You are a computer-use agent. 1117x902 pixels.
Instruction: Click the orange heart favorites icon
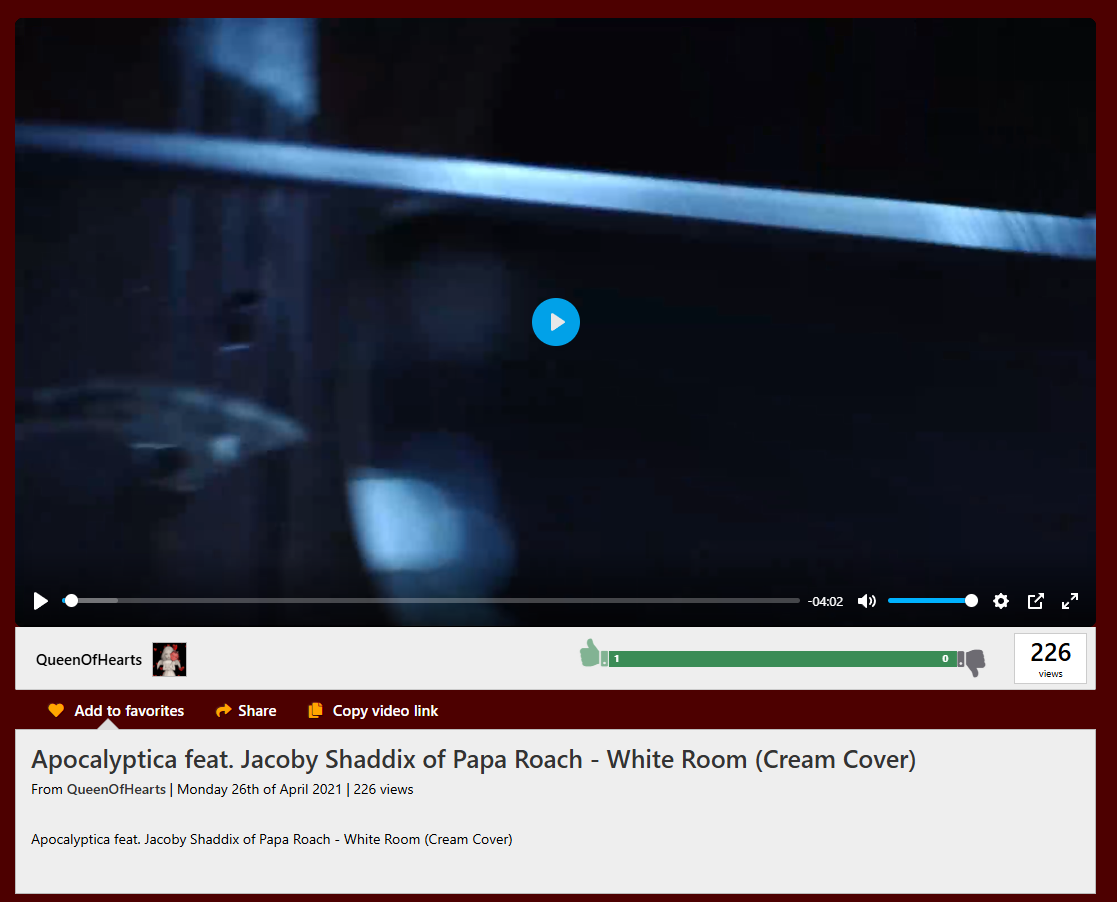[56, 710]
